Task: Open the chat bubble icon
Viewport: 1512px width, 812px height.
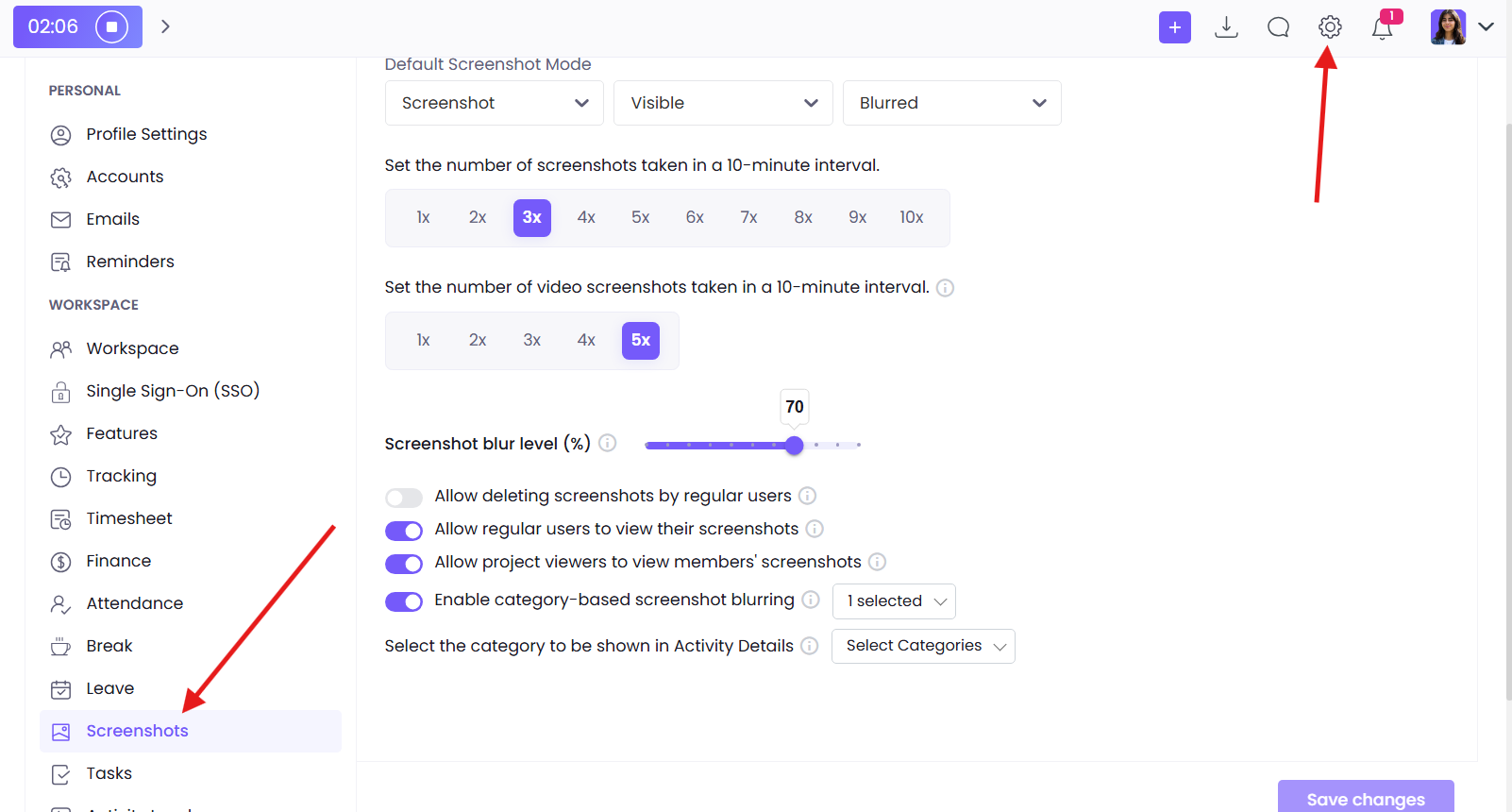Action: [x=1278, y=27]
